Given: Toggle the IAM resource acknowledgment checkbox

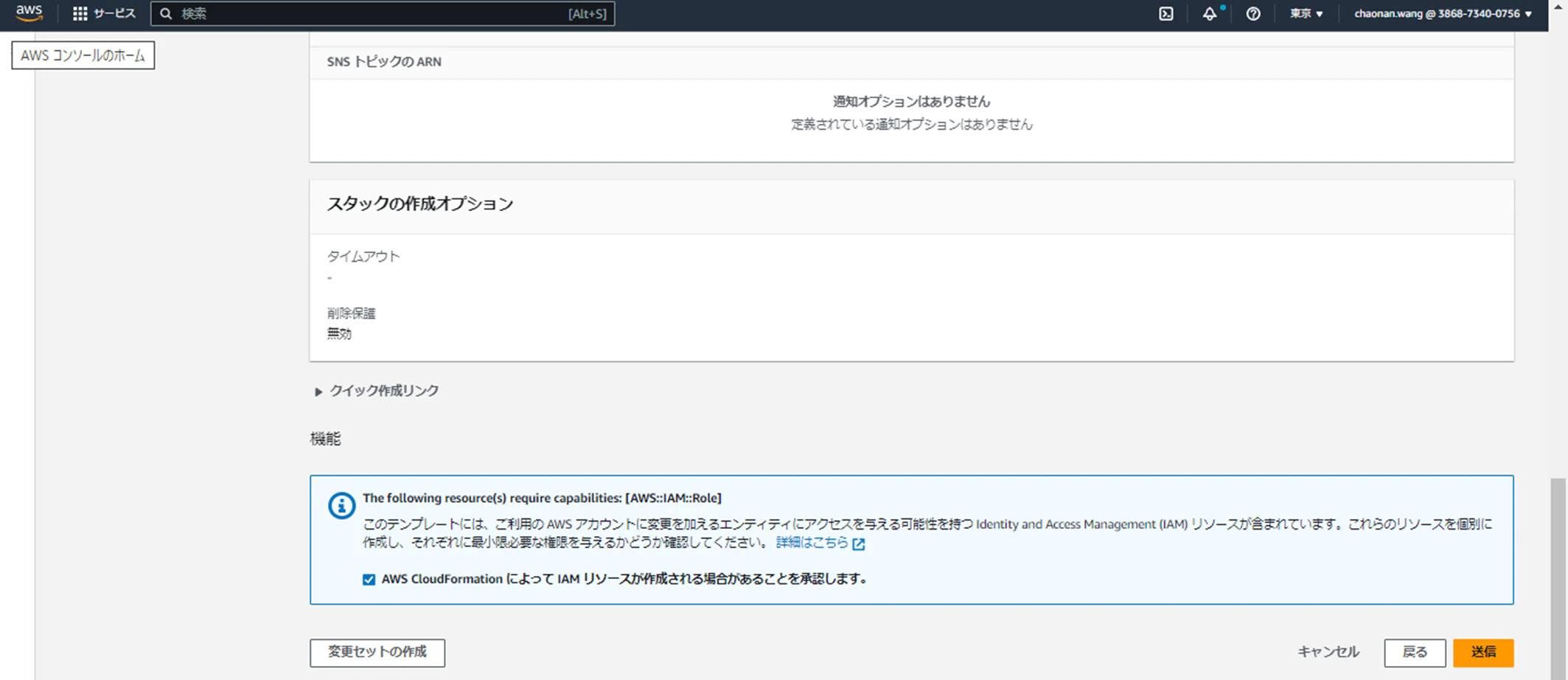Looking at the screenshot, I should tap(369, 580).
